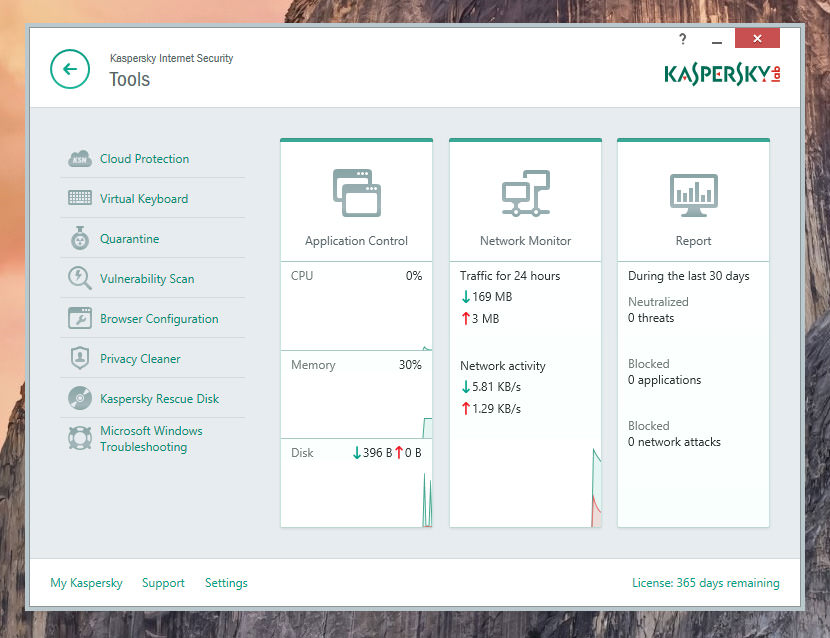This screenshot has width=830, height=638.
Task: Open Cloud Protection link
Action: (x=145, y=159)
